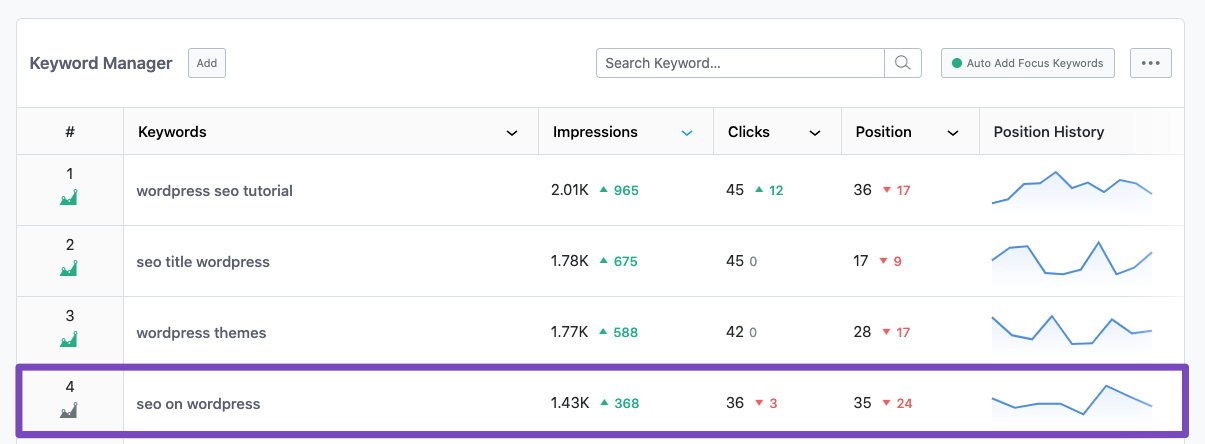Image resolution: width=1205 pixels, height=444 pixels.
Task: Click the green chart icon in row 3
Action: coord(69,341)
